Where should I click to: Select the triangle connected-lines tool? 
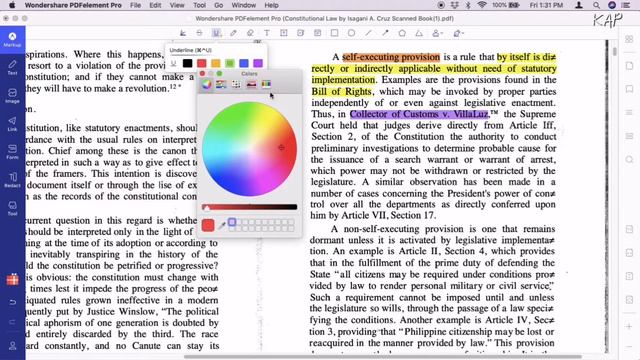419,33
